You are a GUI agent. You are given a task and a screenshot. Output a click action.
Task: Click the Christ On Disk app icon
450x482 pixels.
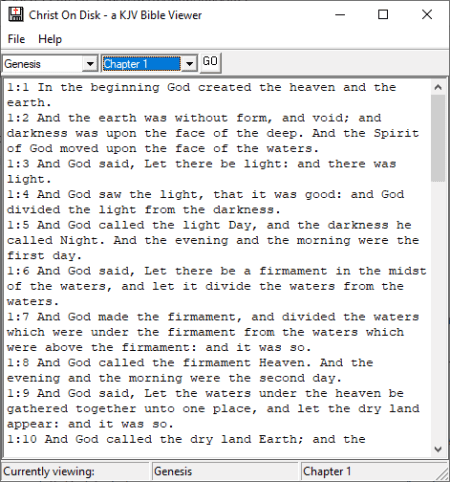15,15
